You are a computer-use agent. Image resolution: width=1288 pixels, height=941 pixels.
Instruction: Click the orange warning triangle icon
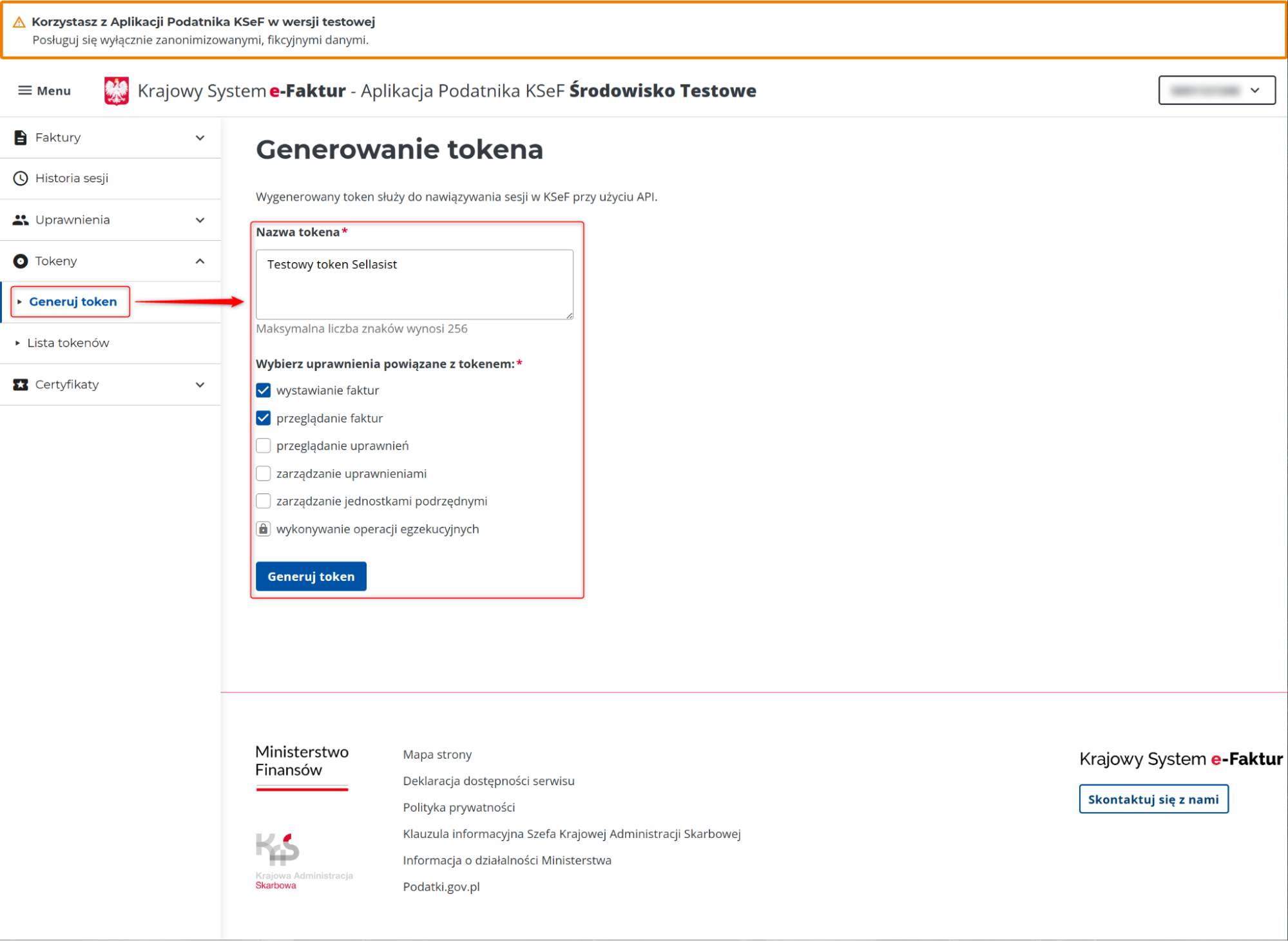tap(19, 22)
